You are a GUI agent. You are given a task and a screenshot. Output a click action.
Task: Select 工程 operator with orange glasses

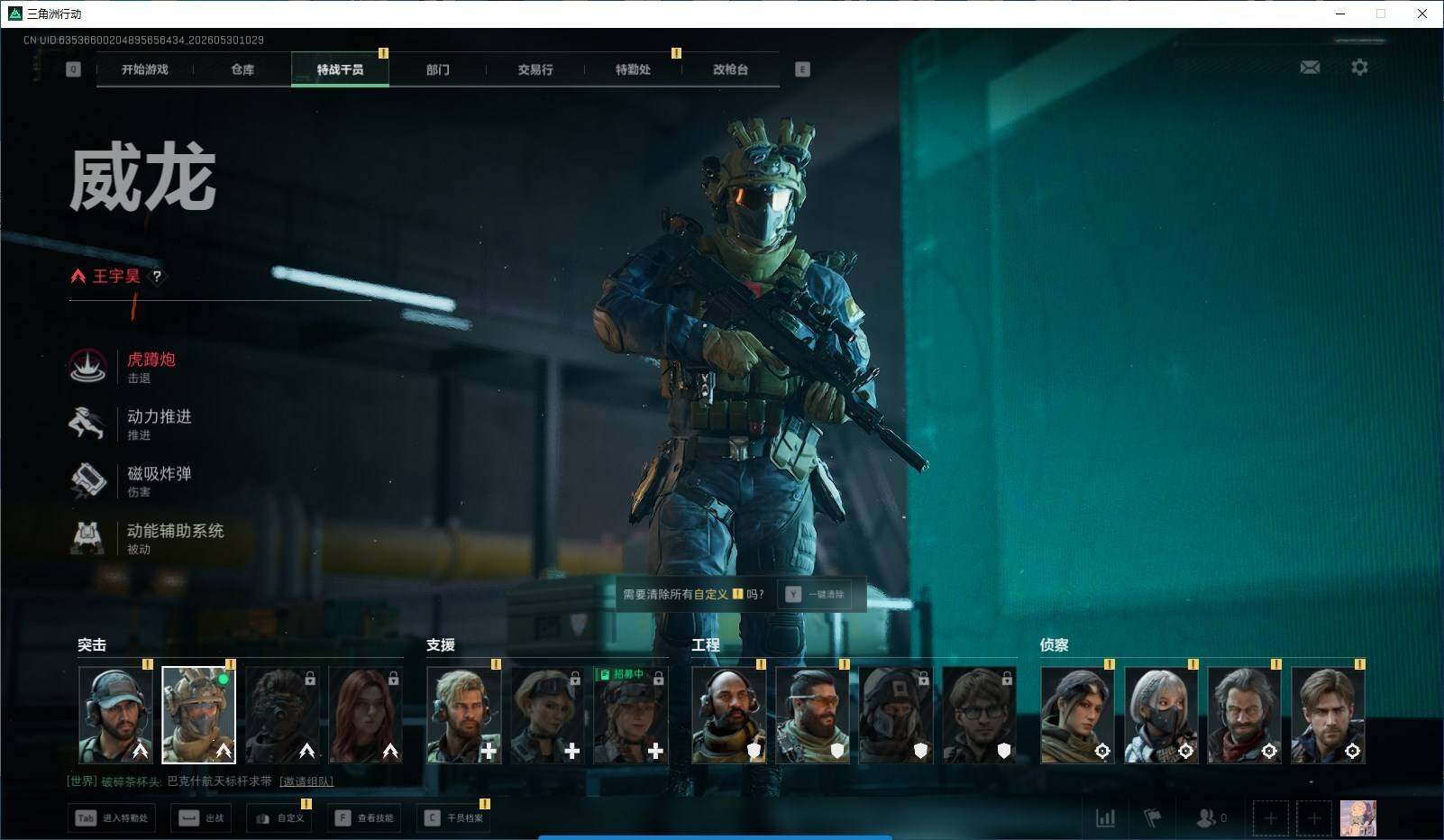tap(812, 716)
